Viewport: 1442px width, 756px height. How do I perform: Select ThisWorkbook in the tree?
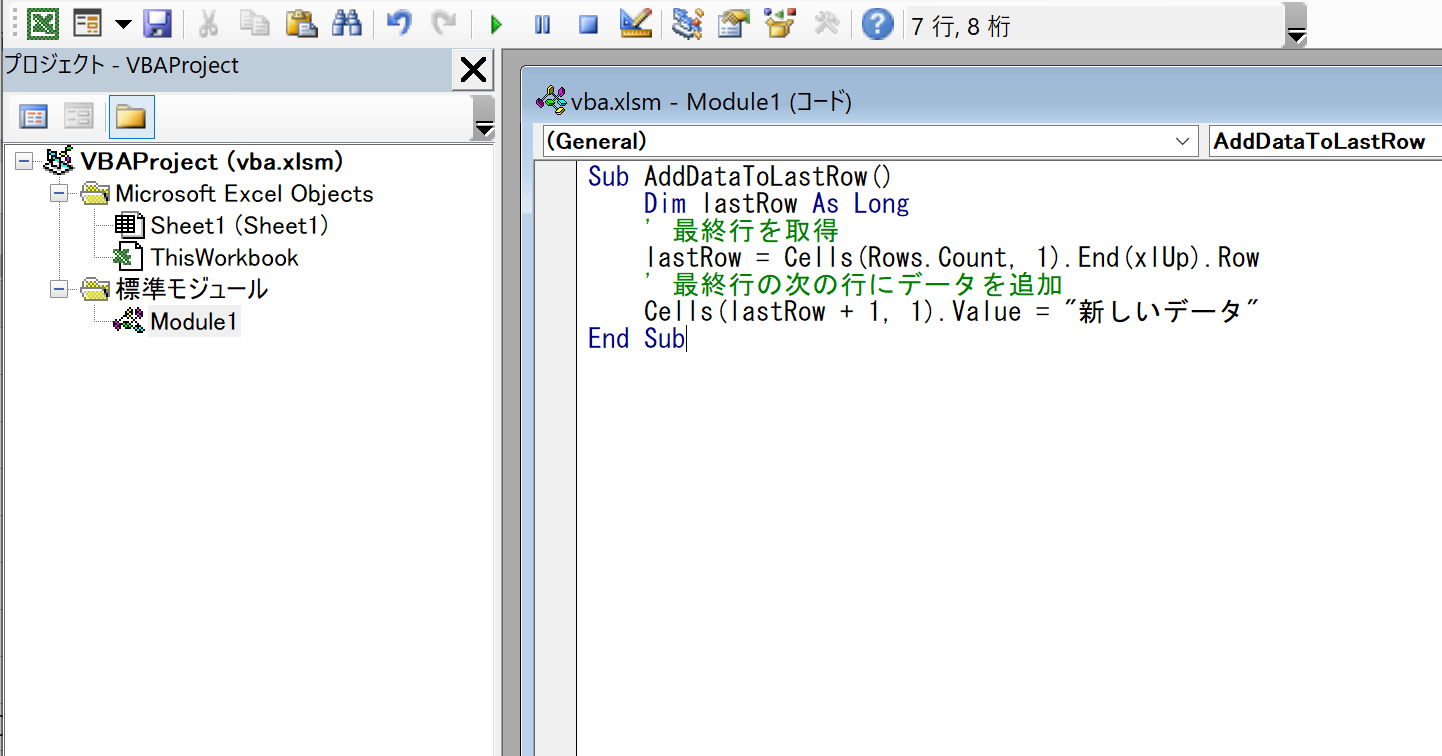tap(224, 257)
